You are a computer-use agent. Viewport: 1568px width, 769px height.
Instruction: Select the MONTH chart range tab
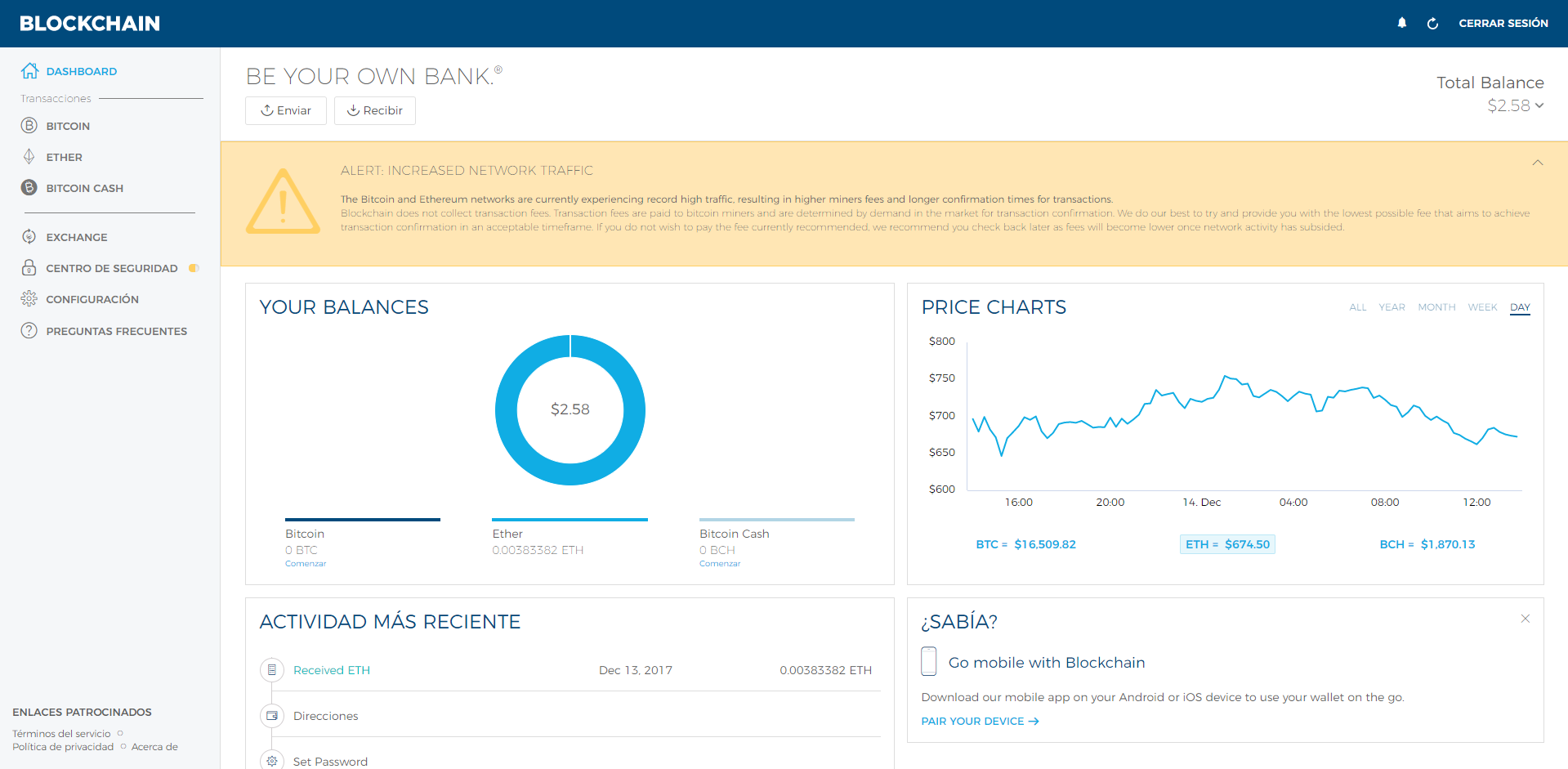pos(1437,307)
